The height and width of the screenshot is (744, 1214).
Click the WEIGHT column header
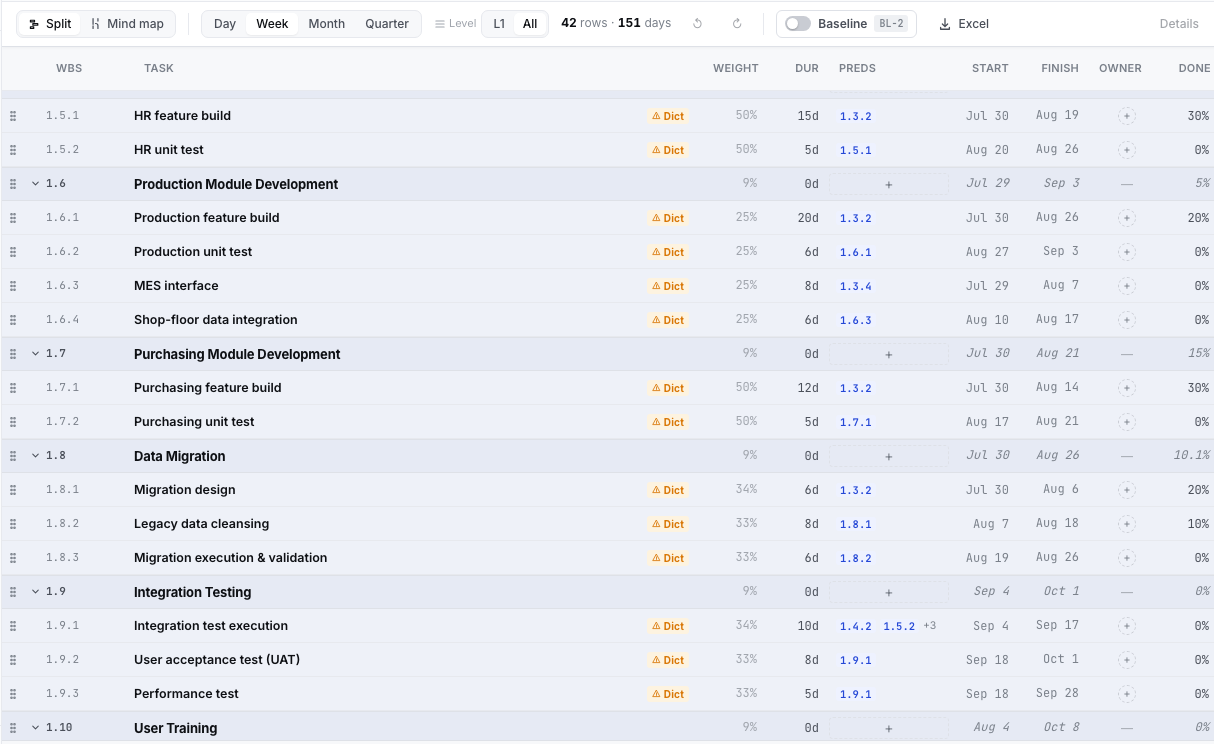736,68
